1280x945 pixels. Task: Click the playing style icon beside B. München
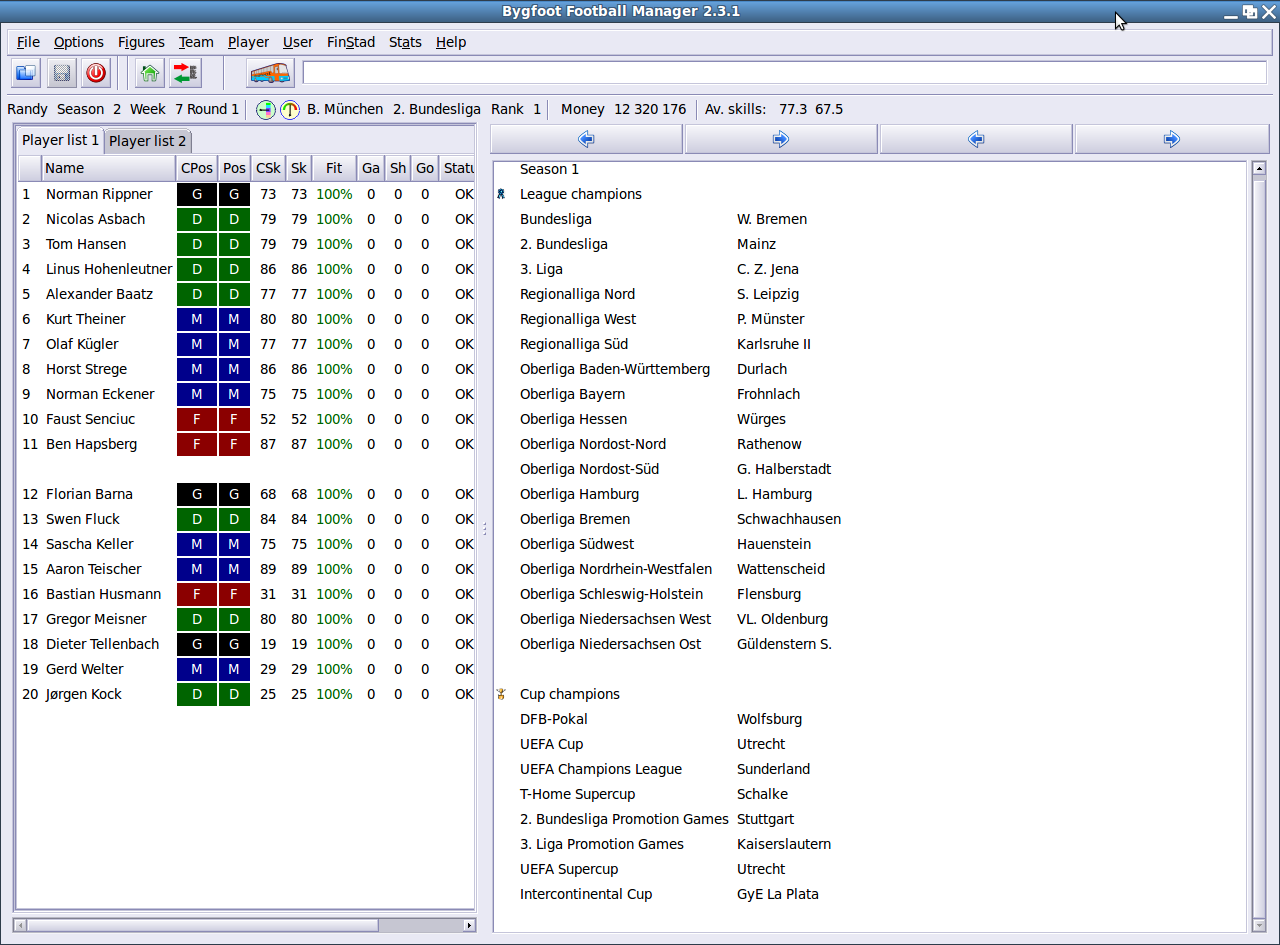266,110
